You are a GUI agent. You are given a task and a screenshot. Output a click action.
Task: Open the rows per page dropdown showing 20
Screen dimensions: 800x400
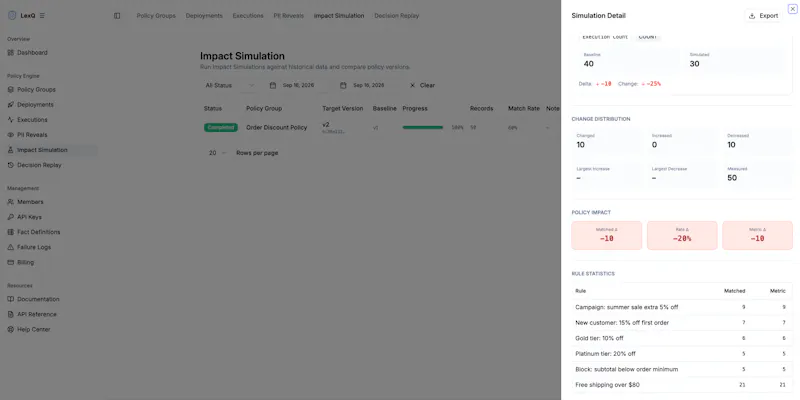tap(217, 153)
